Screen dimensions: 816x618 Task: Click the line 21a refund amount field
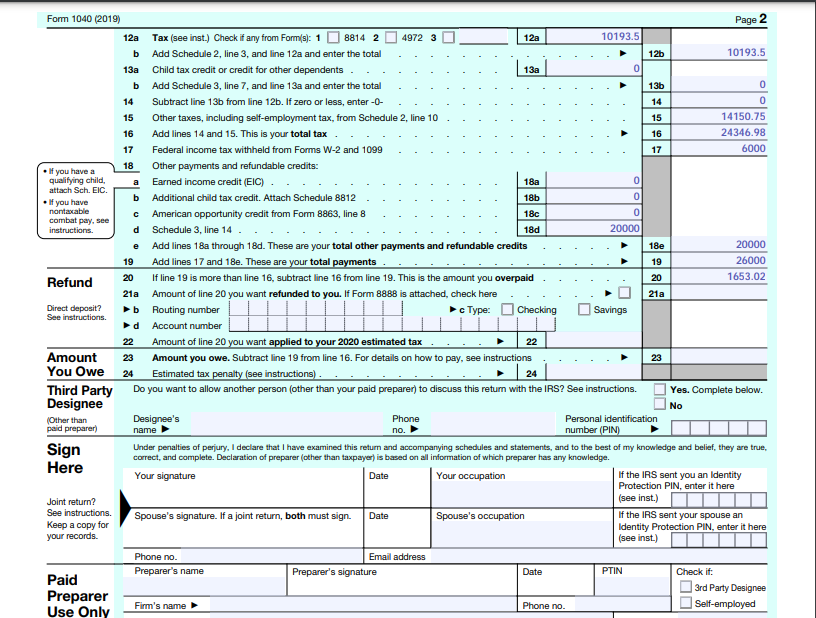pyautogui.click(x=719, y=293)
